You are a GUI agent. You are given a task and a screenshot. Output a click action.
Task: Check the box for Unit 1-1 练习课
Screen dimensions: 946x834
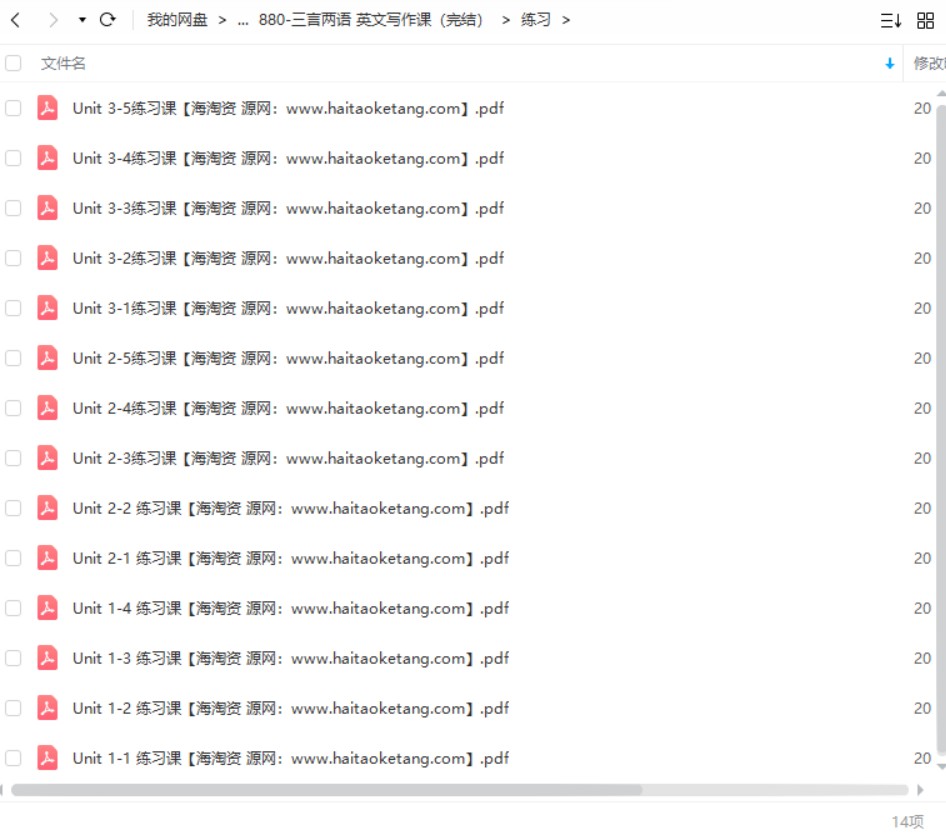pyautogui.click(x=13, y=760)
